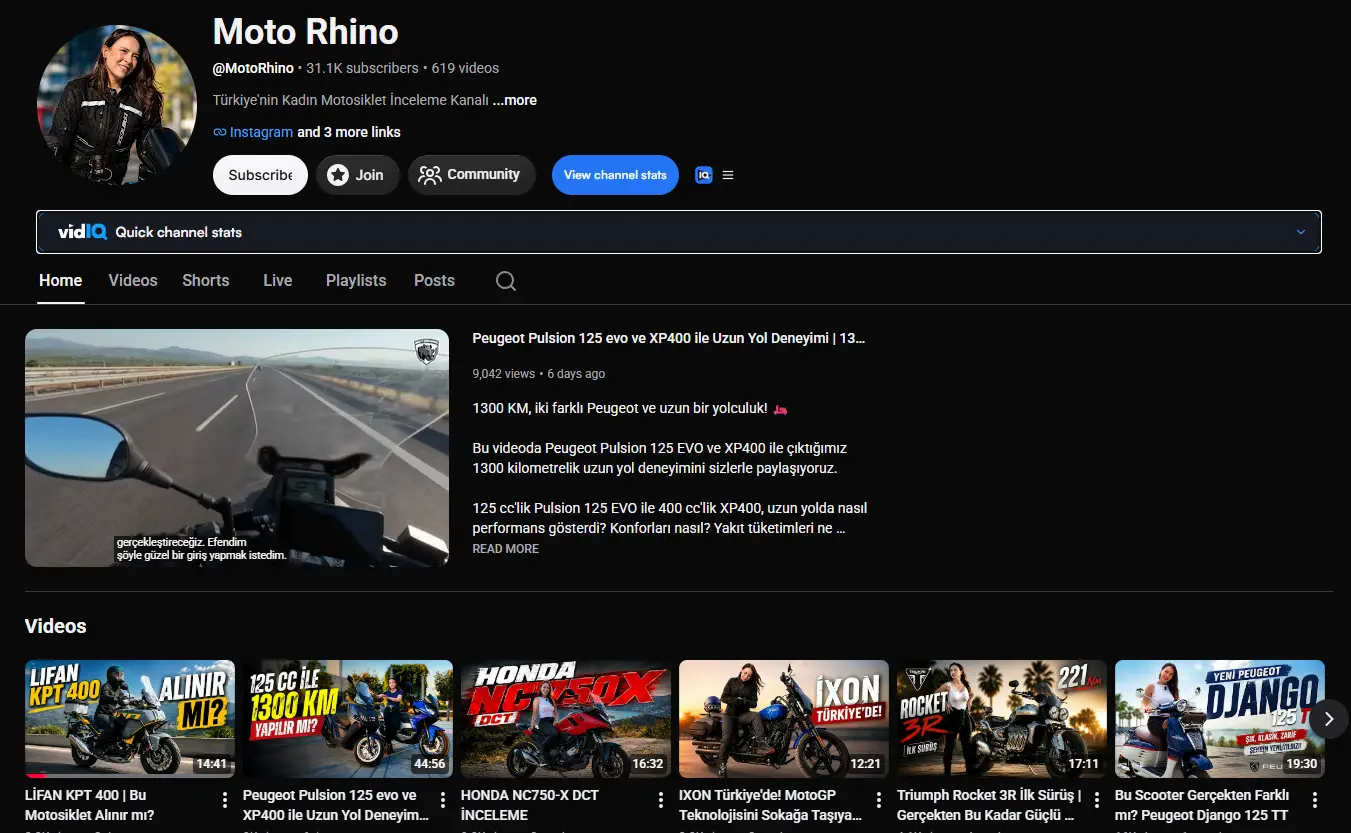Open options for Peugeot Pulsion 125 evo video
Screen dimensions: 1351x833
442,800
